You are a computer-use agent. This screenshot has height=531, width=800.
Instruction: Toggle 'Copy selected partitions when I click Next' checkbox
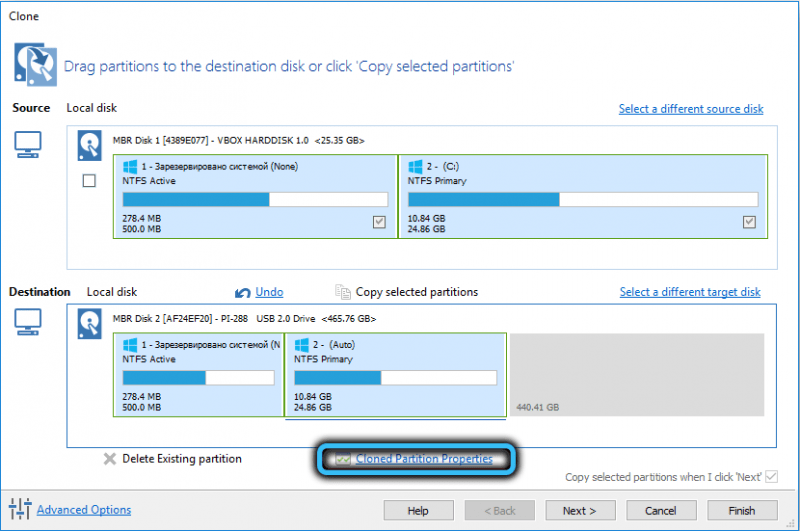click(x=771, y=476)
